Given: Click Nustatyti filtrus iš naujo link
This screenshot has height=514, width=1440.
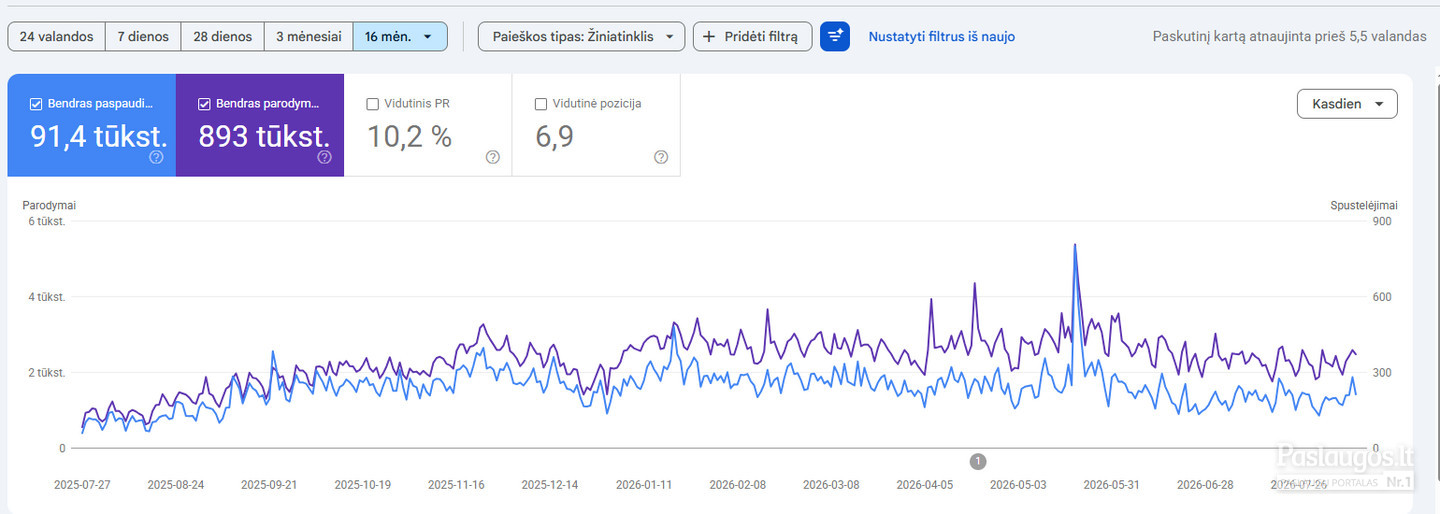Looking at the screenshot, I should click(x=941, y=37).
